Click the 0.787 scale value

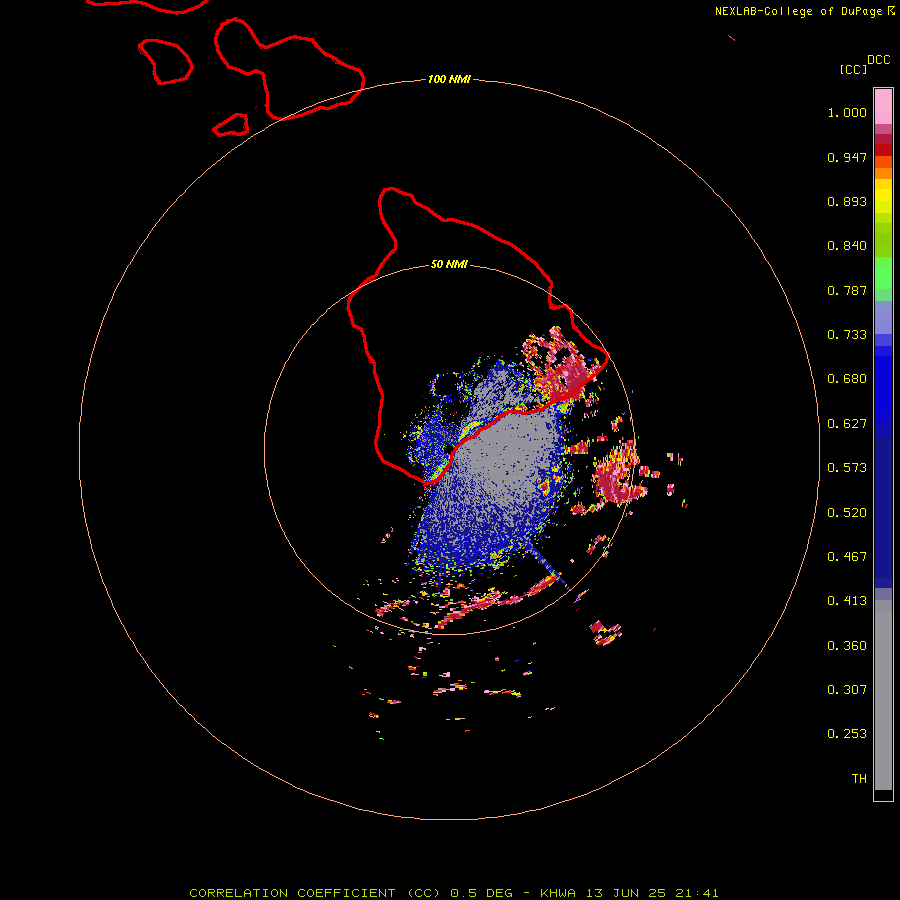(847, 290)
